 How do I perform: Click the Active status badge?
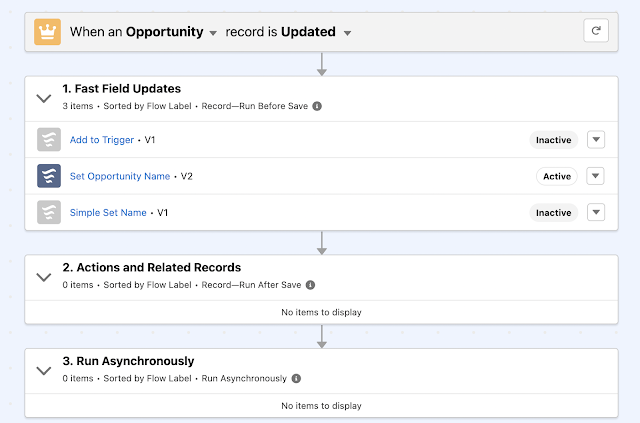(557, 176)
